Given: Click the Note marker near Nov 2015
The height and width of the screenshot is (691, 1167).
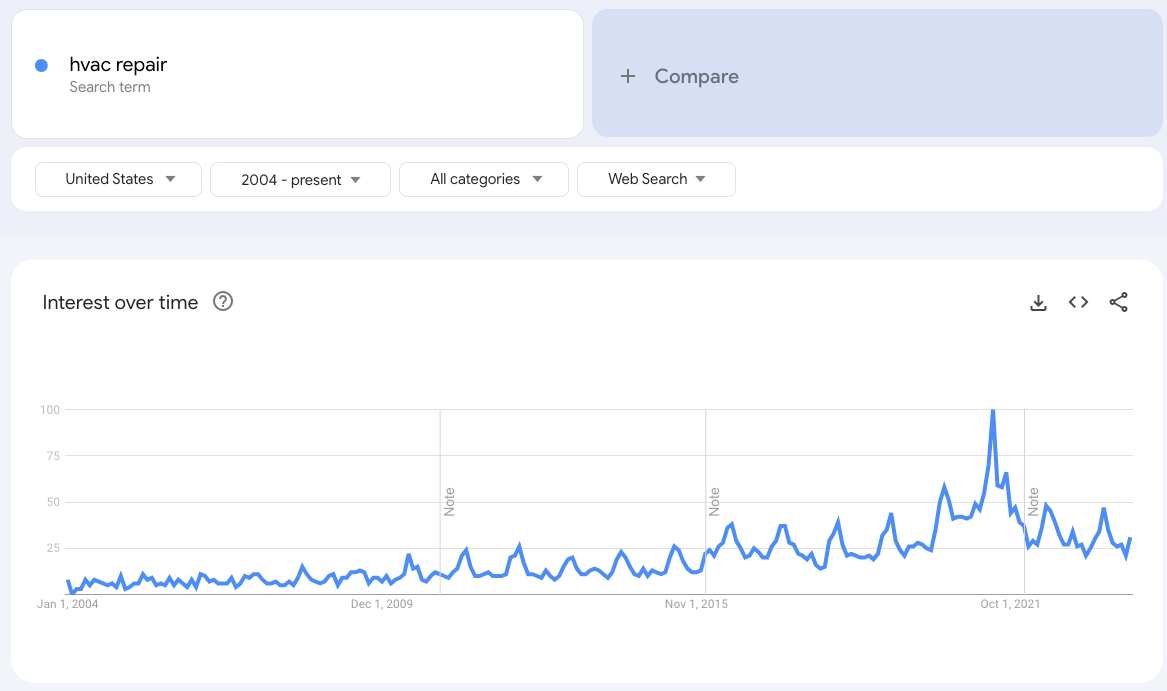Looking at the screenshot, I should tap(714, 501).
